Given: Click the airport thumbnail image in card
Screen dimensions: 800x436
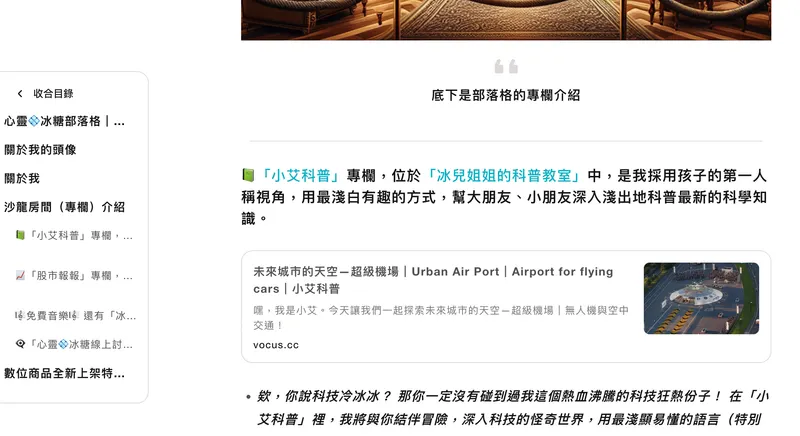Looking at the screenshot, I should 701,298.
